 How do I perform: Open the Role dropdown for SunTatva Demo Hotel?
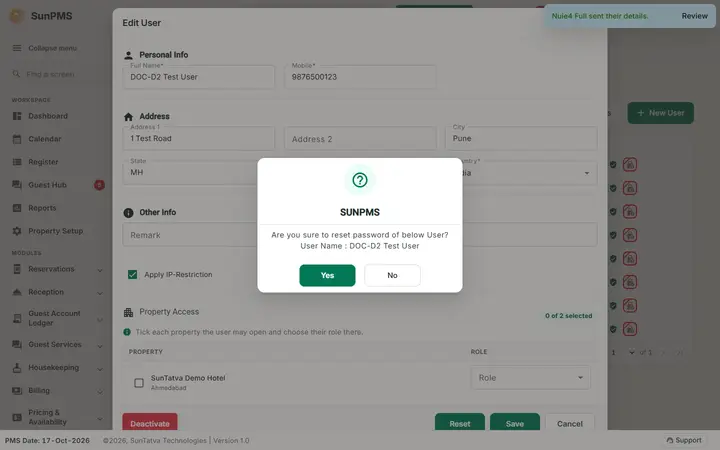coord(530,377)
